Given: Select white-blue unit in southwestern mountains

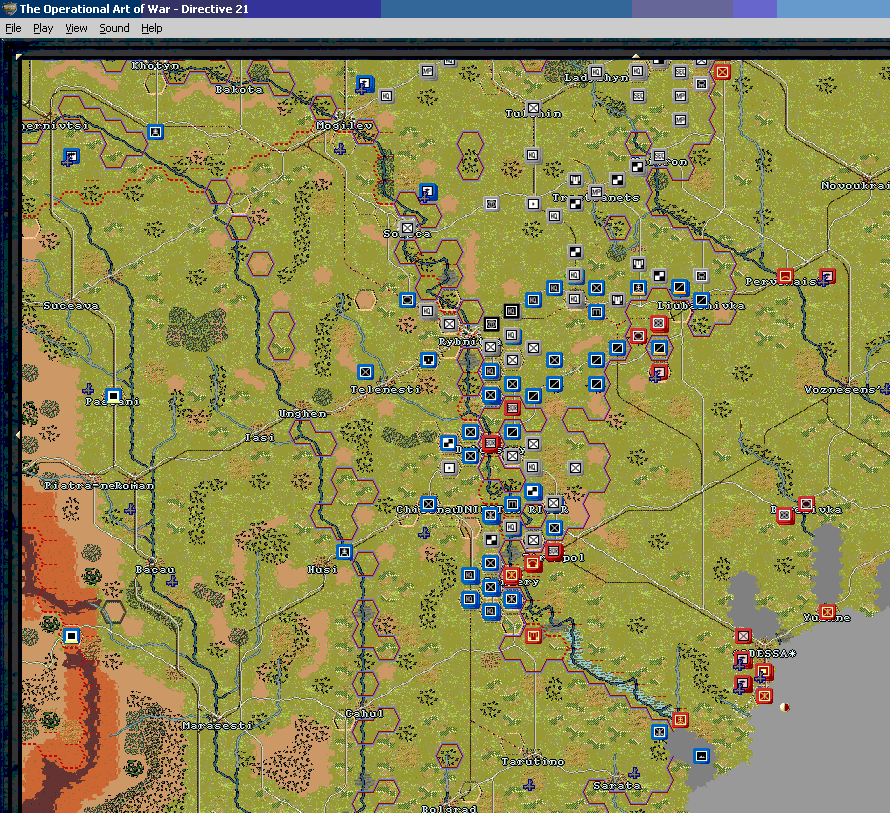Looking at the screenshot, I should pyautogui.click(x=71, y=636).
